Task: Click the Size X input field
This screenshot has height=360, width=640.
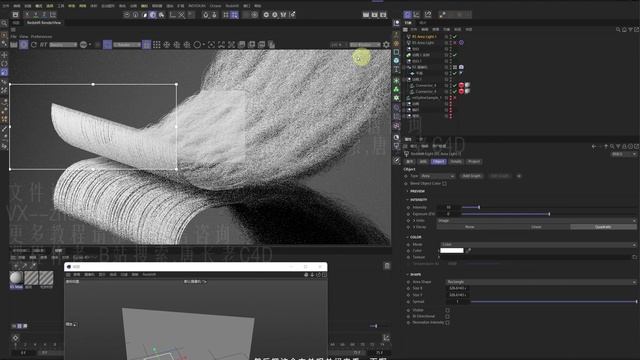Action: tap(458, 288)
